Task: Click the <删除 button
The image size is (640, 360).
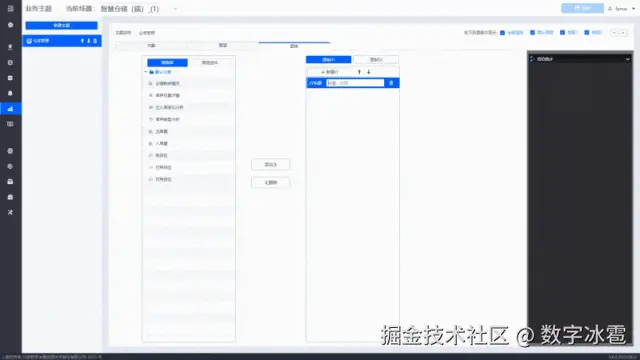Action: point(271,182)
